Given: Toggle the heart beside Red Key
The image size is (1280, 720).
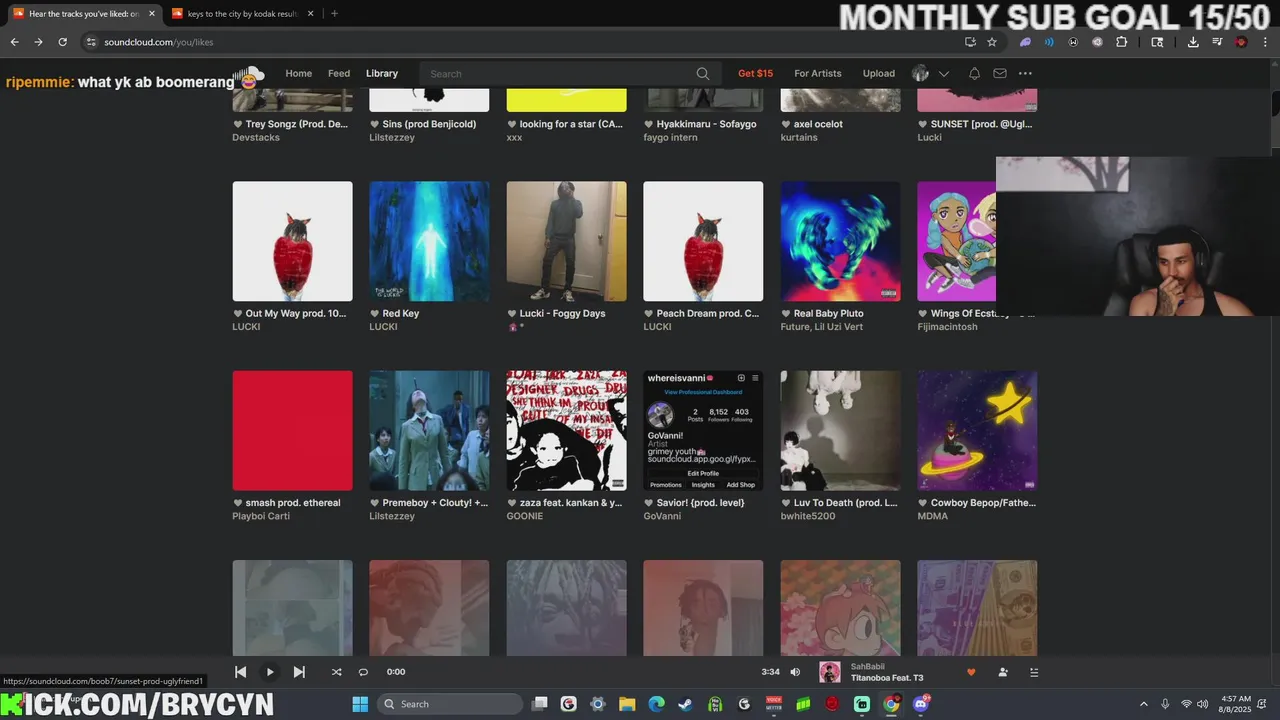Looking at the screenshot, I should coord(374,314).
